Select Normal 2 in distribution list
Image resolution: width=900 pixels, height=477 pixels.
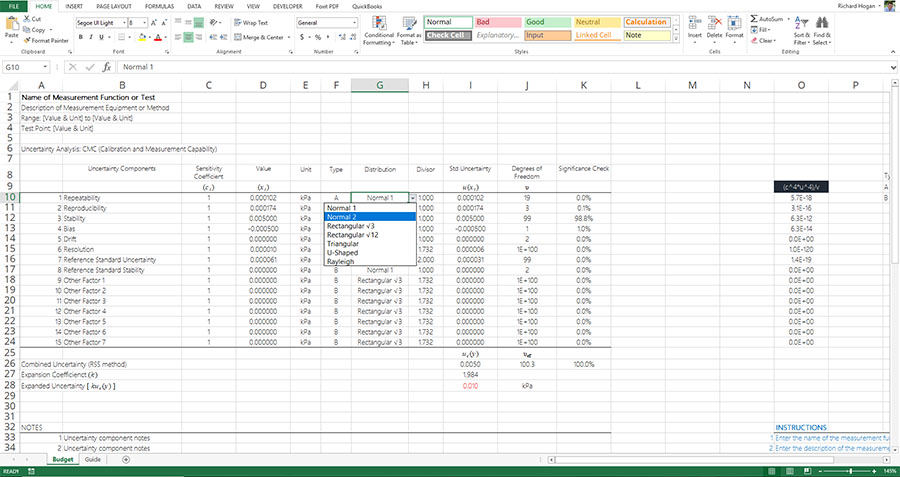[370, 217]
